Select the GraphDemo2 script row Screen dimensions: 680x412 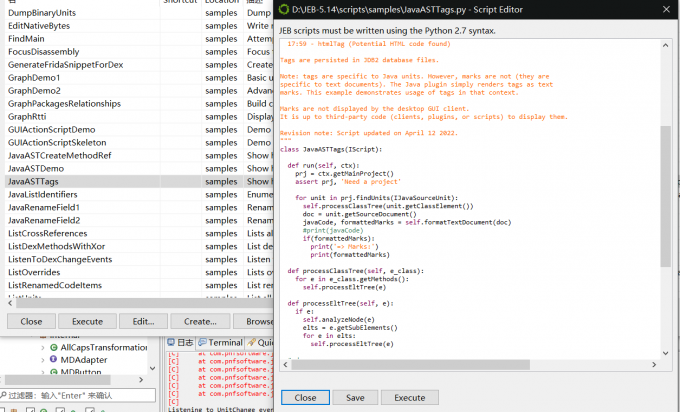click(x=139, y=91)
